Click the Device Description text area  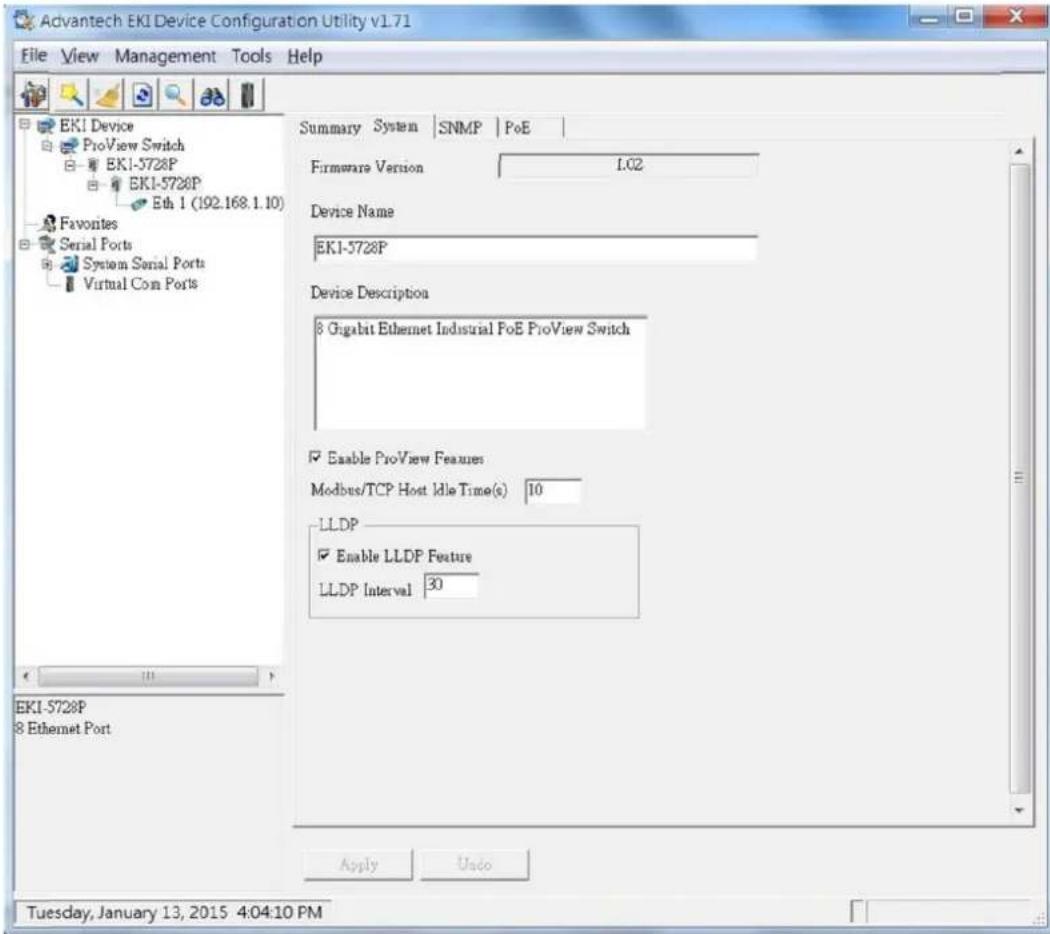click(480, 372)
